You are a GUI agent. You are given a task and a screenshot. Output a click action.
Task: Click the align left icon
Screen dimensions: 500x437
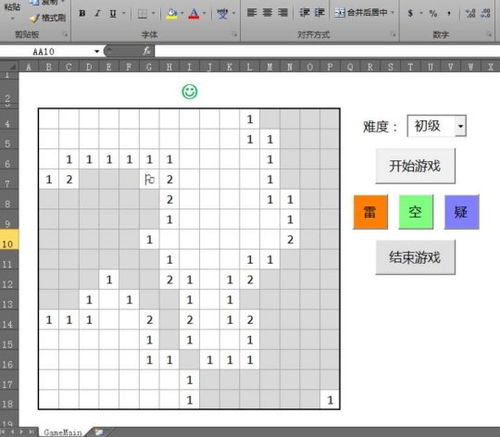tap(252, 13)
